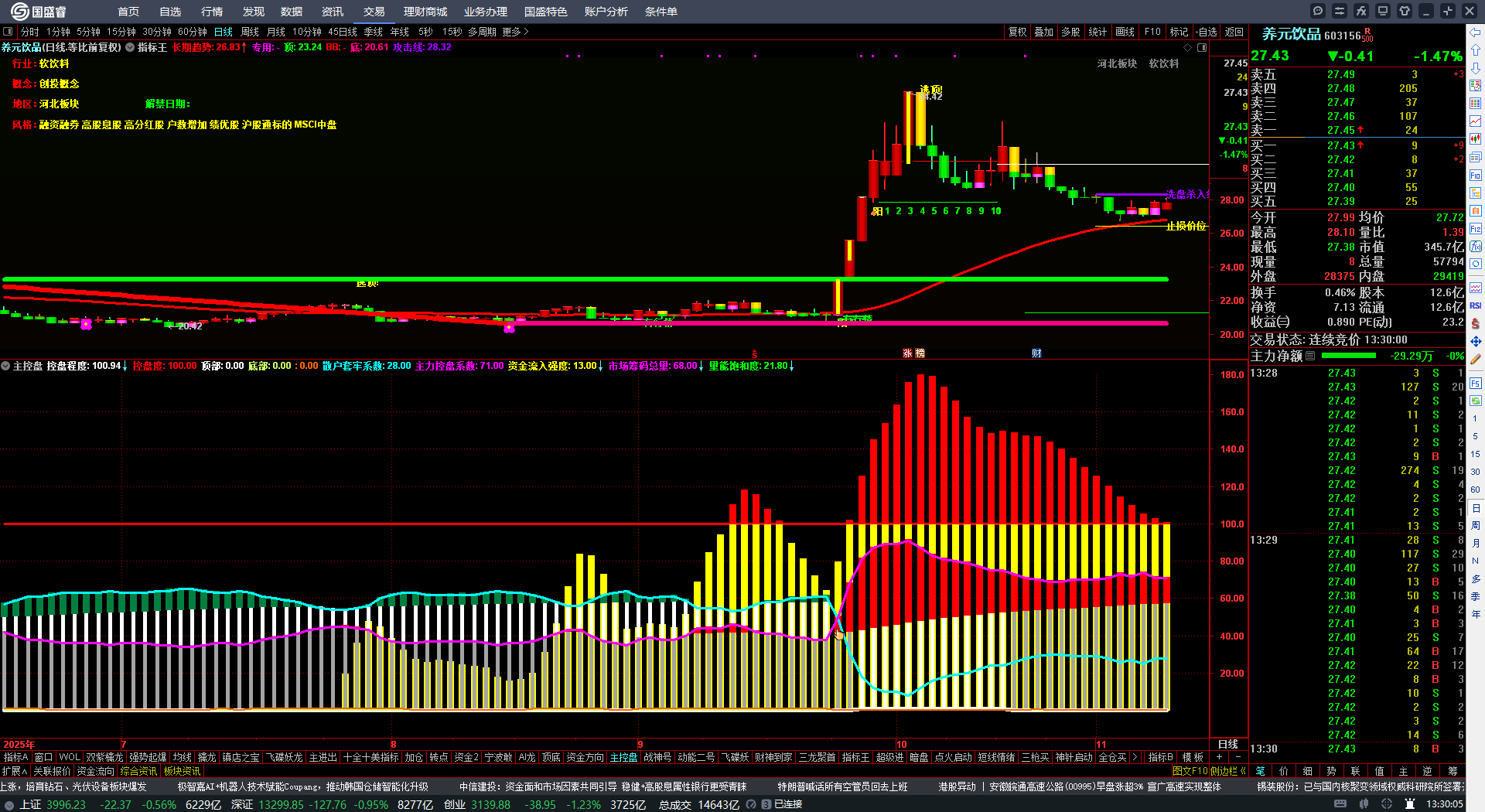Open the orange document sidebar icon
Image resolution: width=1485 pixels, height=812 pixels.
[x=1476, y=211]
